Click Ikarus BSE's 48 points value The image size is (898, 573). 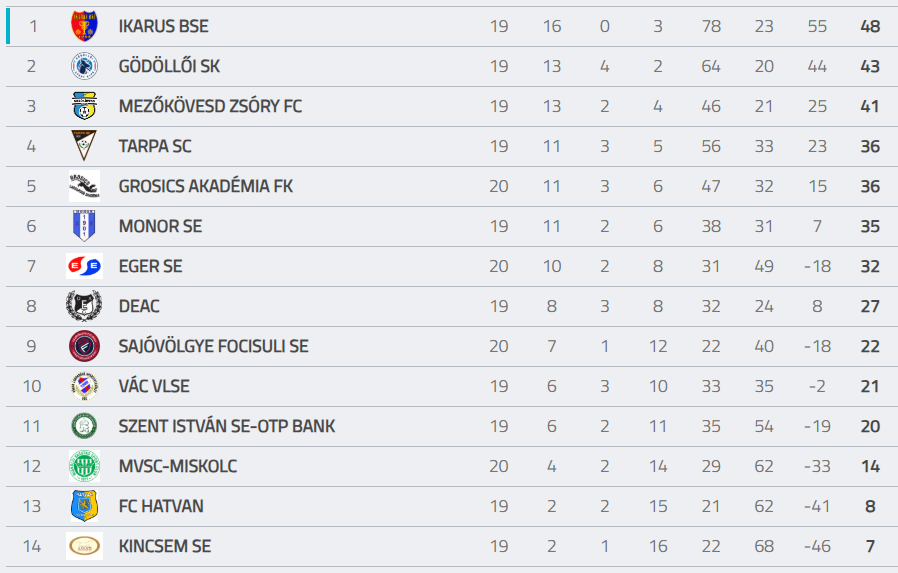point(870,26)
